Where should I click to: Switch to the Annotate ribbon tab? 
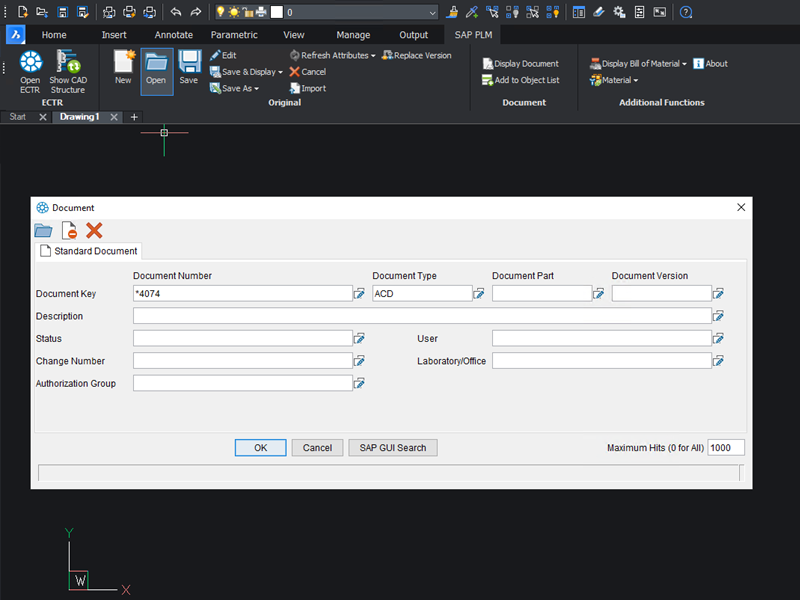coord(173,35)
